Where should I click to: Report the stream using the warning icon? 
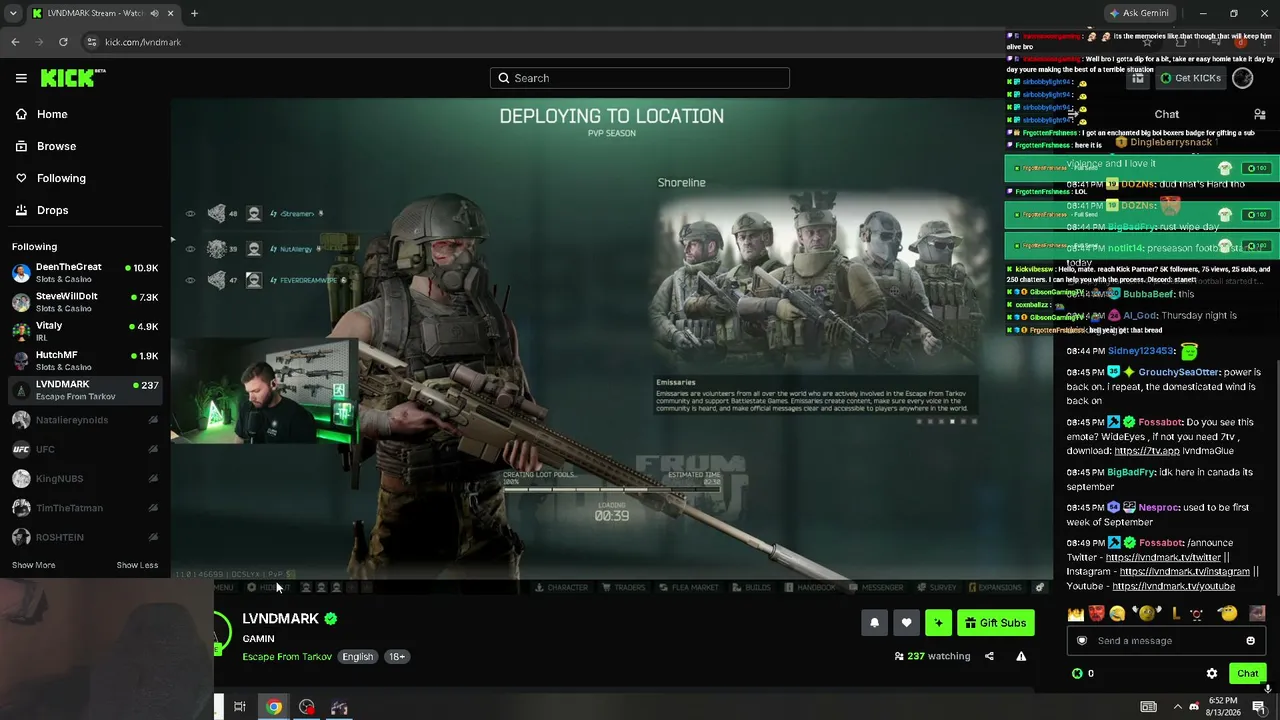click(1021, 656)
